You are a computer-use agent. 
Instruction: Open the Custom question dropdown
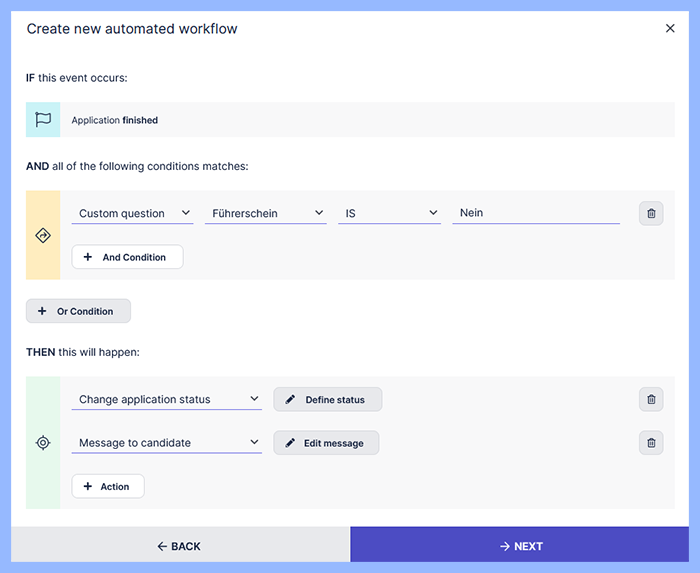pyautogui.click(x=133, y=213)
